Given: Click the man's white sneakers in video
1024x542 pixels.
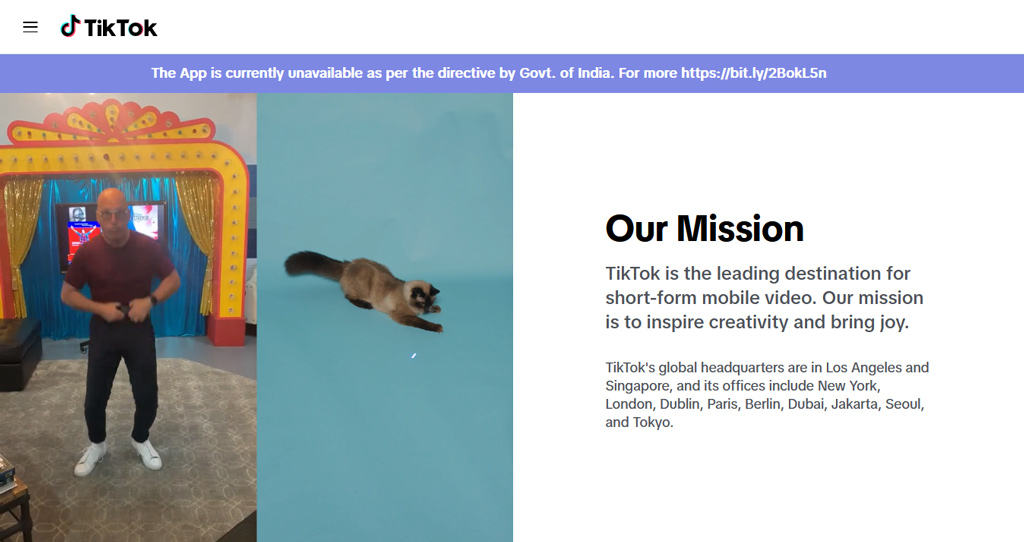Looking at the screenshot, I should 118,456.
